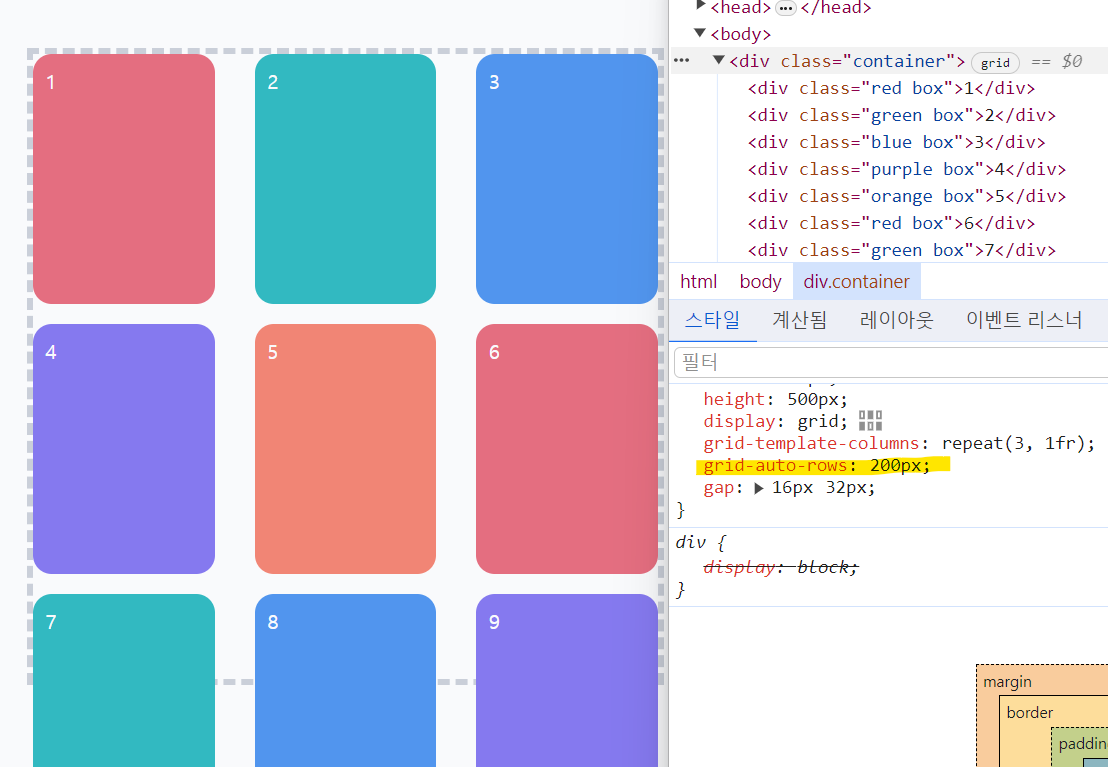Click the margin label in box model
The width and height of the screenshot is (1108, 767).
[1007, 682]
